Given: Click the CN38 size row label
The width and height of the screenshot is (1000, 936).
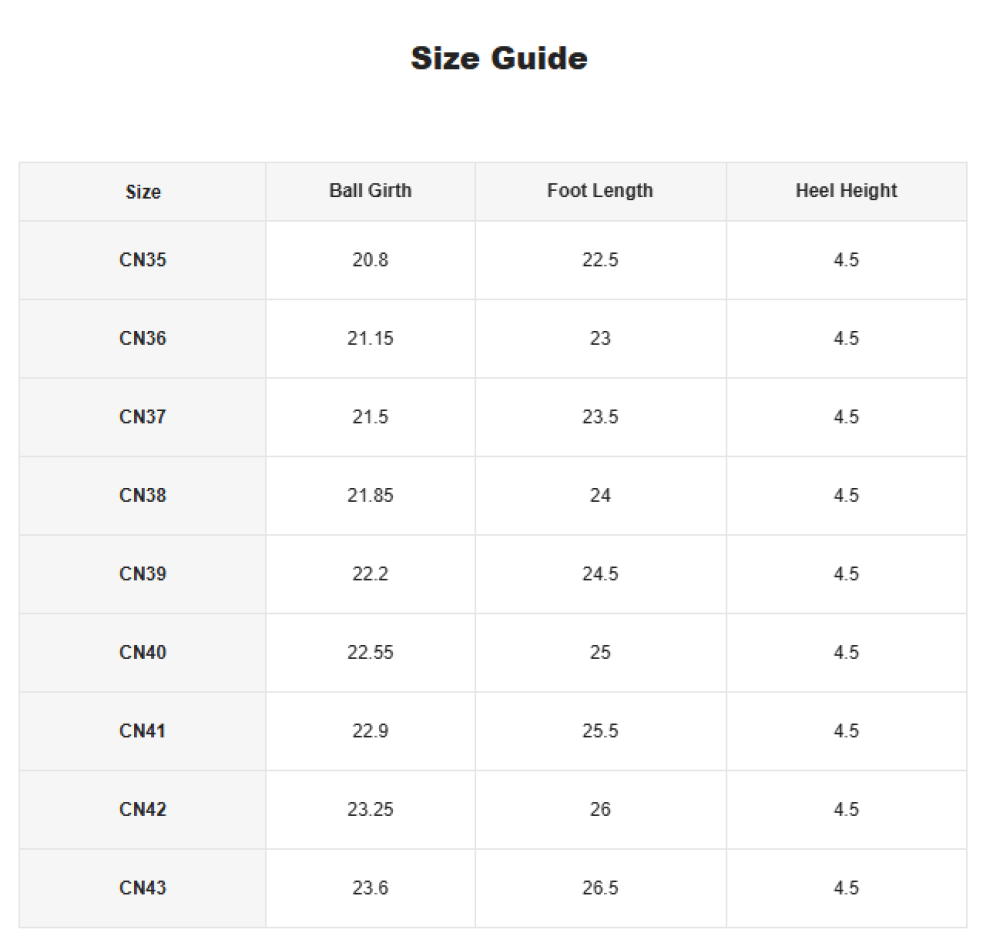Looking at the screenshot, I should (143, 495).
